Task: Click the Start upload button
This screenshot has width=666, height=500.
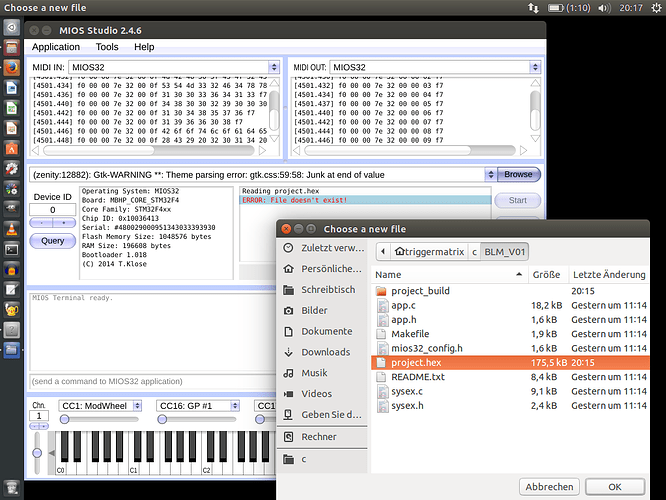Action: pos(517,201)
